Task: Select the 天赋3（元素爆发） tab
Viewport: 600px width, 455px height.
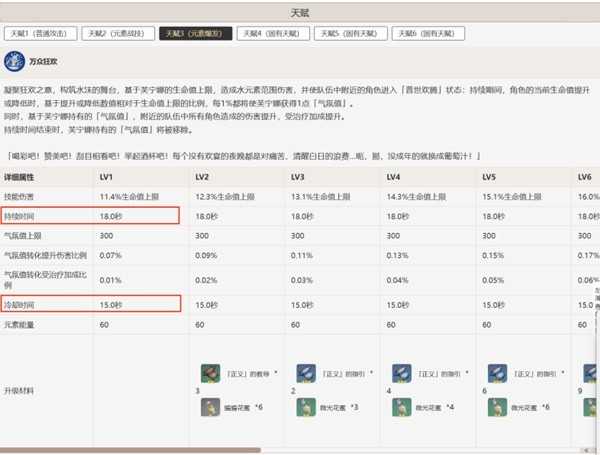Action: pyautogui.click(x=196, y=34)
